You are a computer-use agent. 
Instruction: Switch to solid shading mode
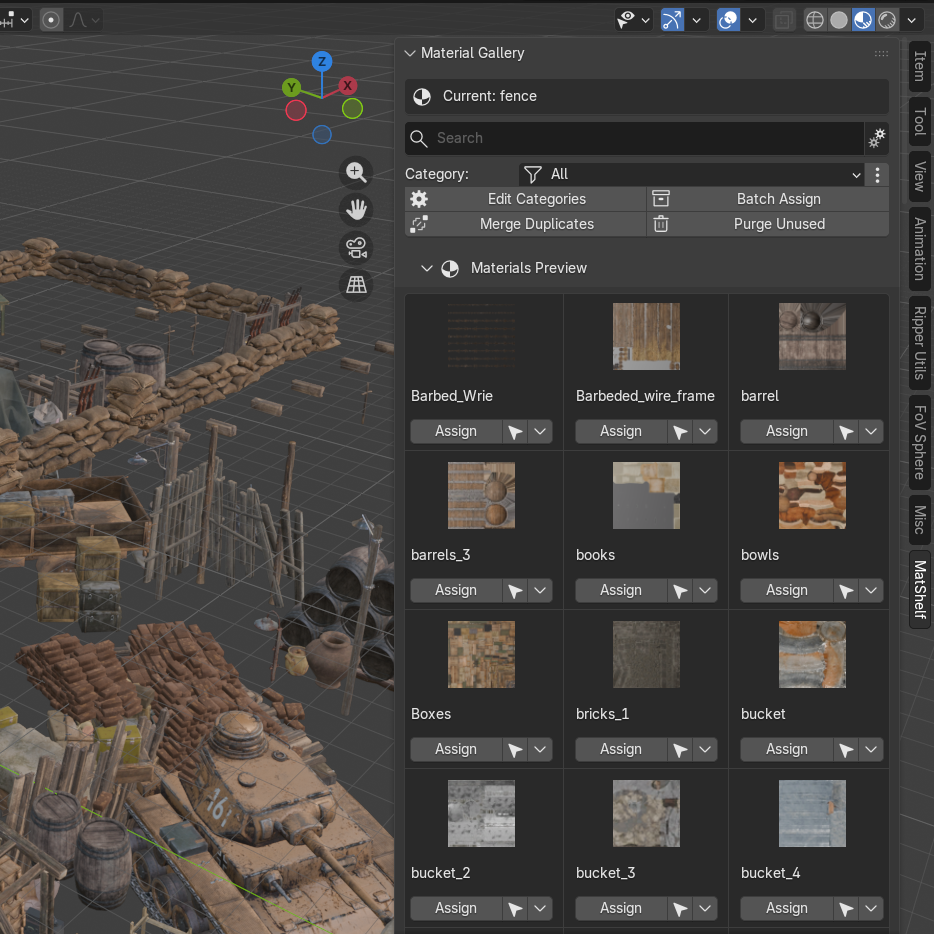(839, 20)
